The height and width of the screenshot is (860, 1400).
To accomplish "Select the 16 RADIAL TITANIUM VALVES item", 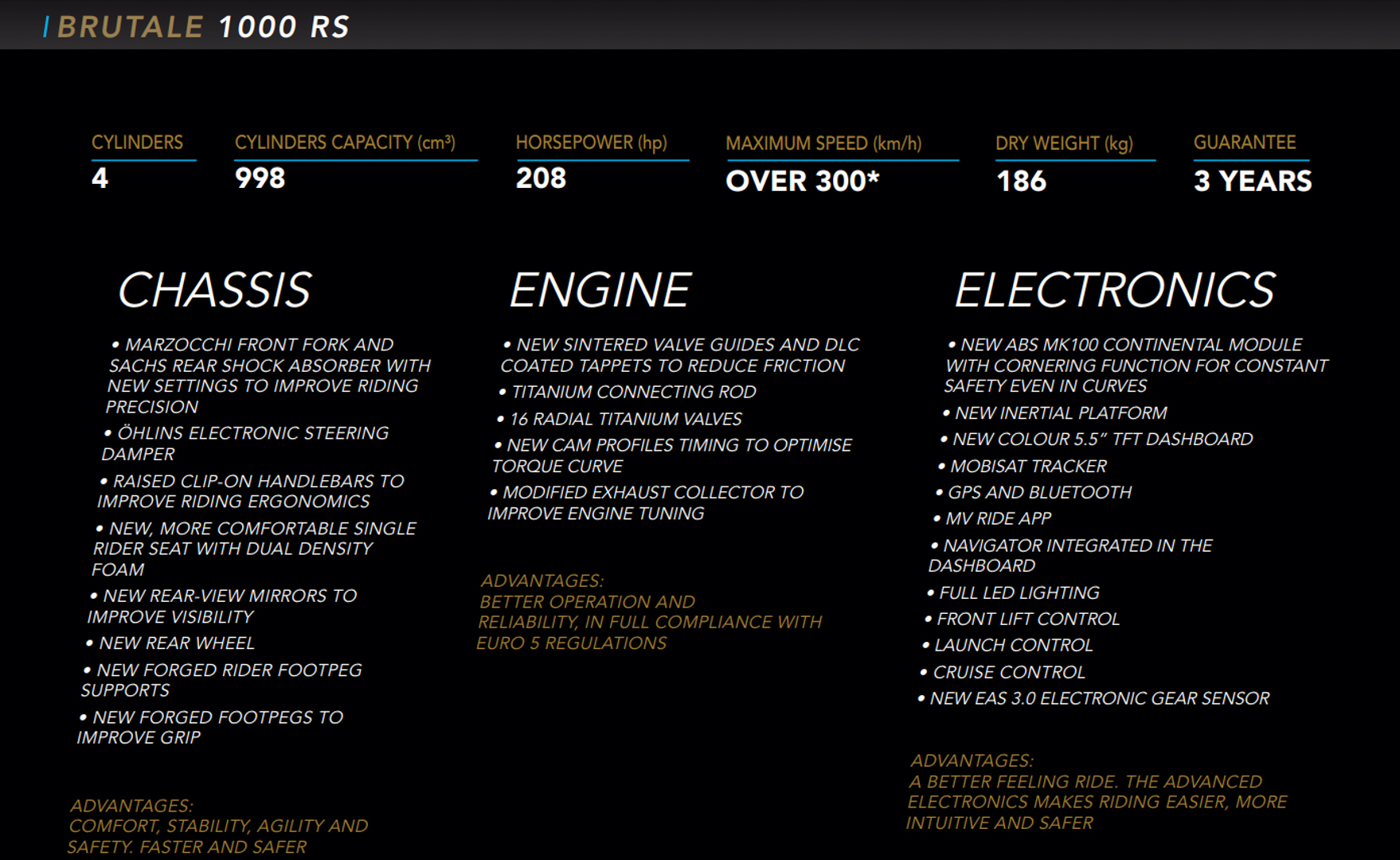I will pyautogui.click(x=625, y=419).
